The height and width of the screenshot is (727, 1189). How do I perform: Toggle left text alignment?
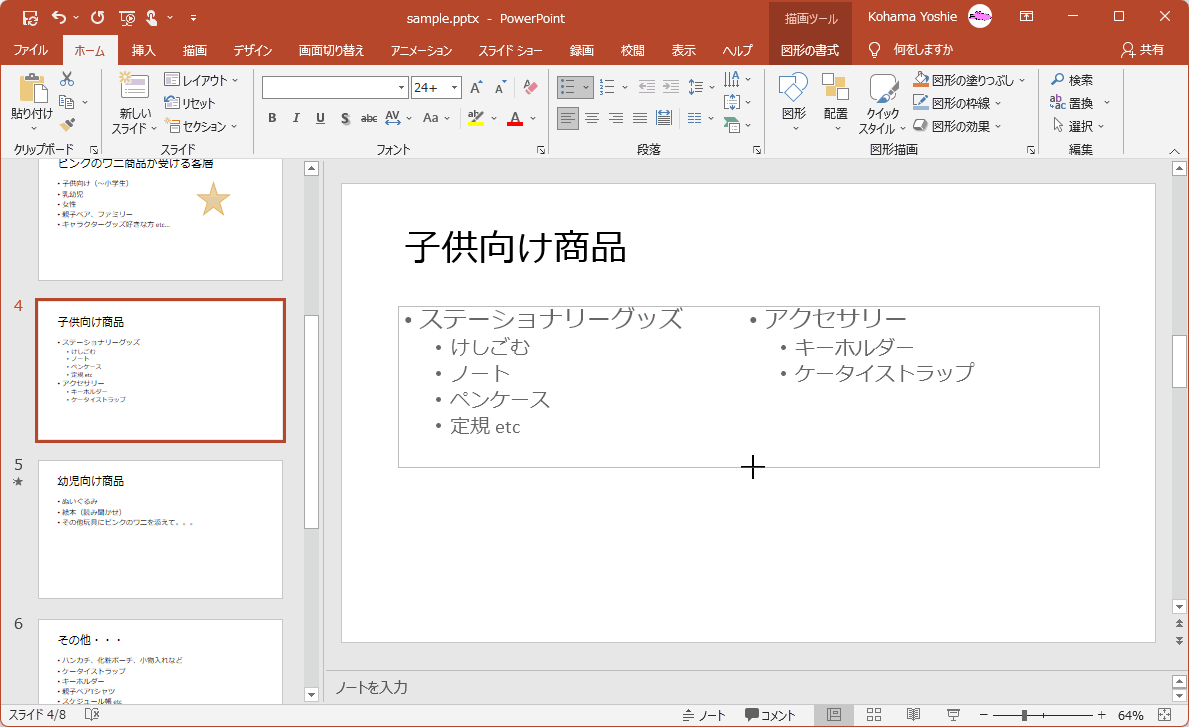tap(568, 118)
